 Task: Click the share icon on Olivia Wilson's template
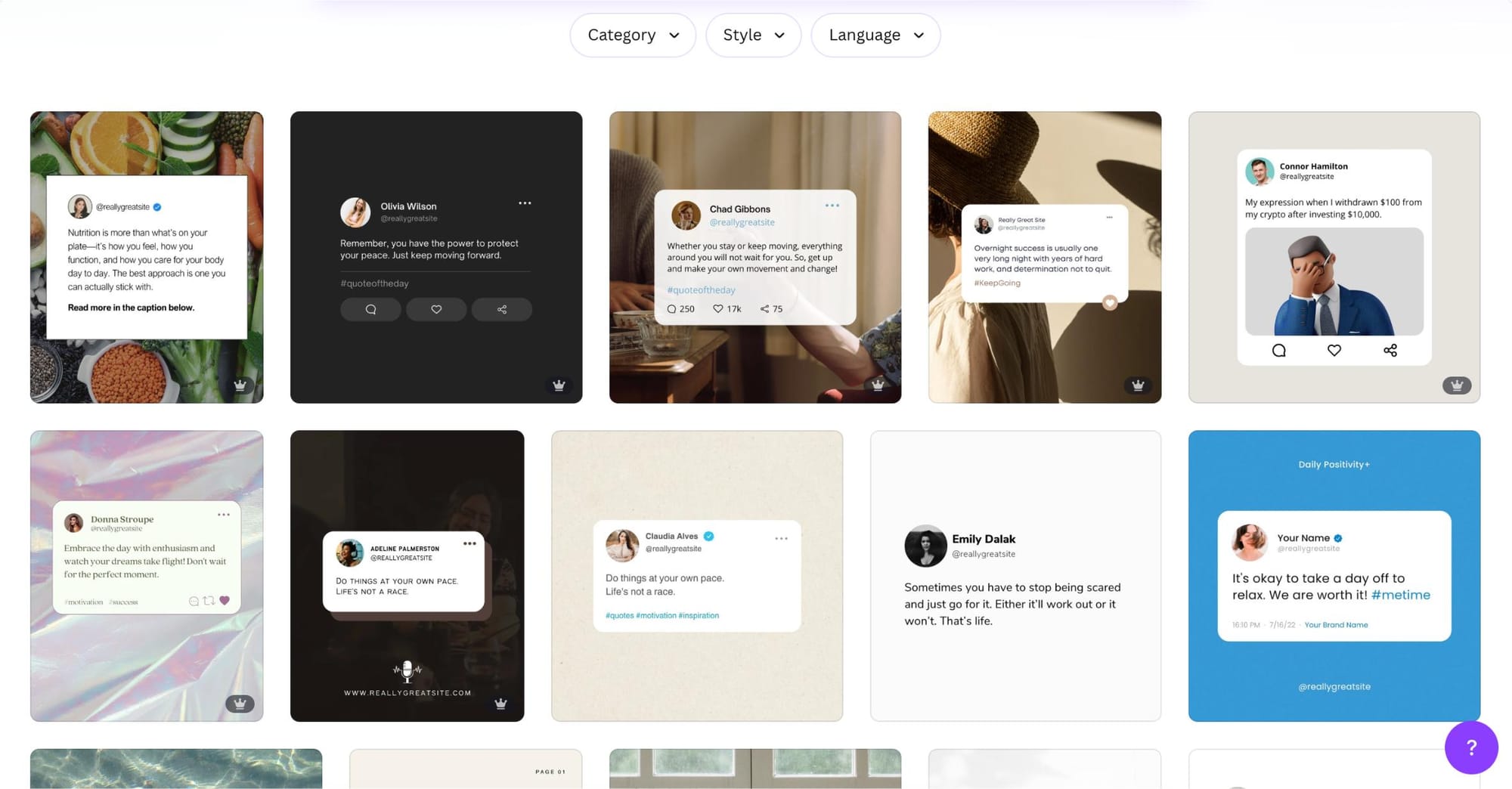501,309
